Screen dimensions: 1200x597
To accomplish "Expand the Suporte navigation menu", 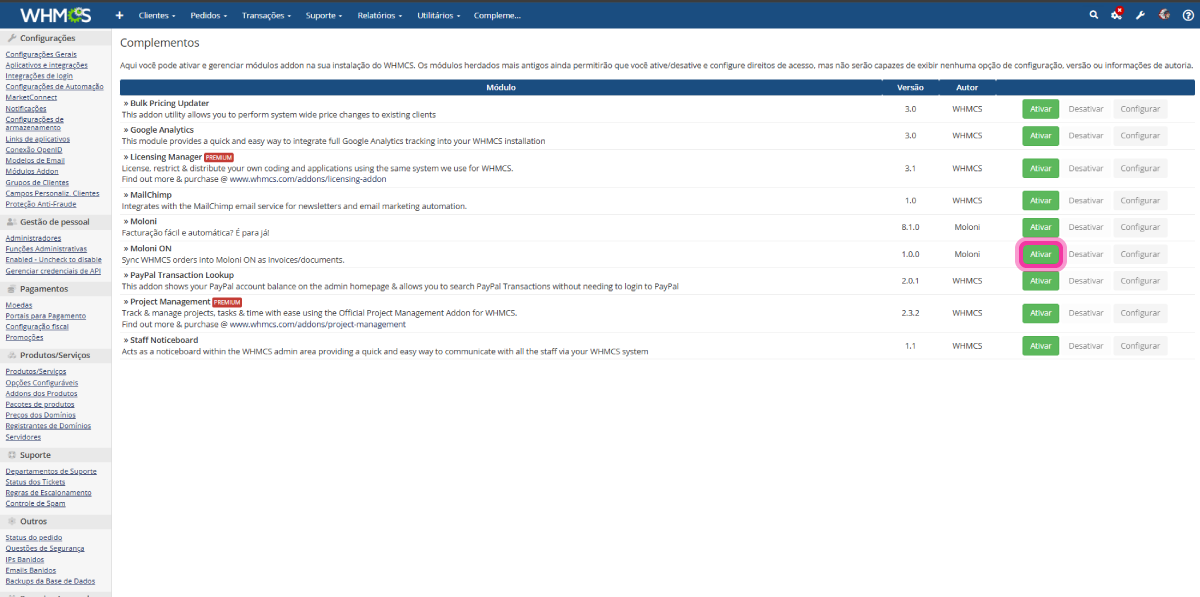I will pos(324,16).
